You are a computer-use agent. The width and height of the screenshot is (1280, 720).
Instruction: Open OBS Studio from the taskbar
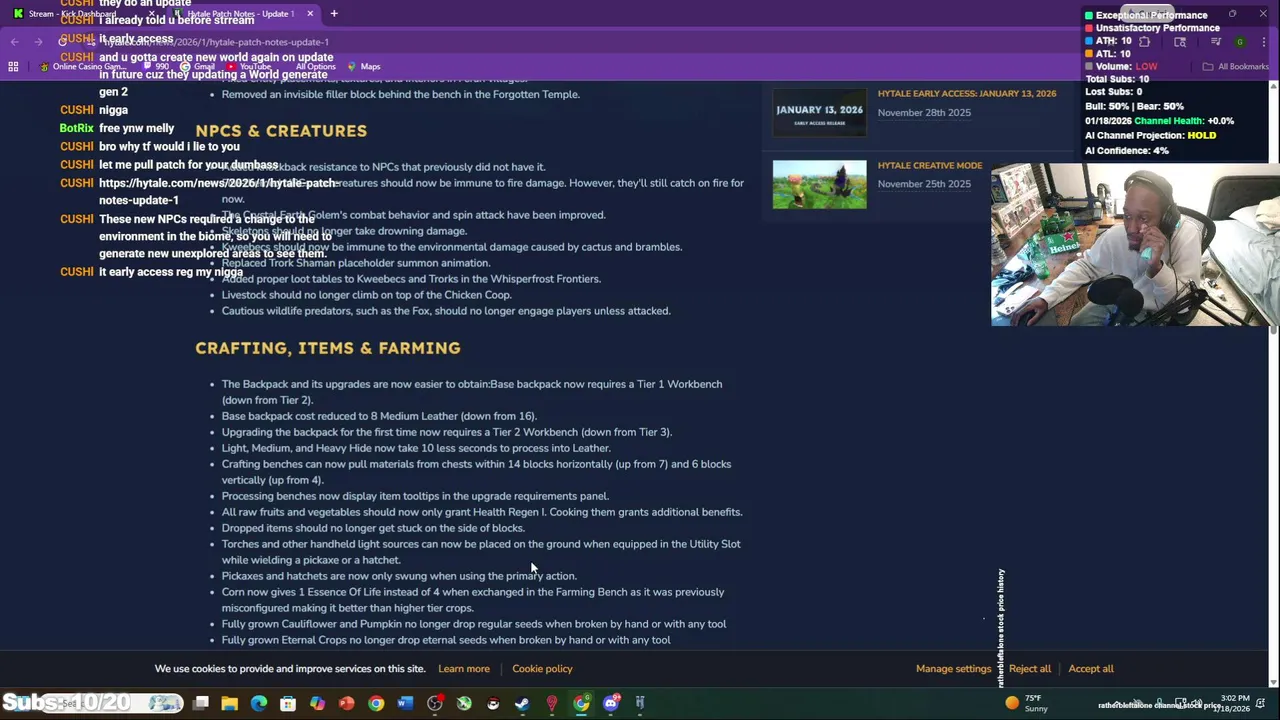[x=435, y=703]
